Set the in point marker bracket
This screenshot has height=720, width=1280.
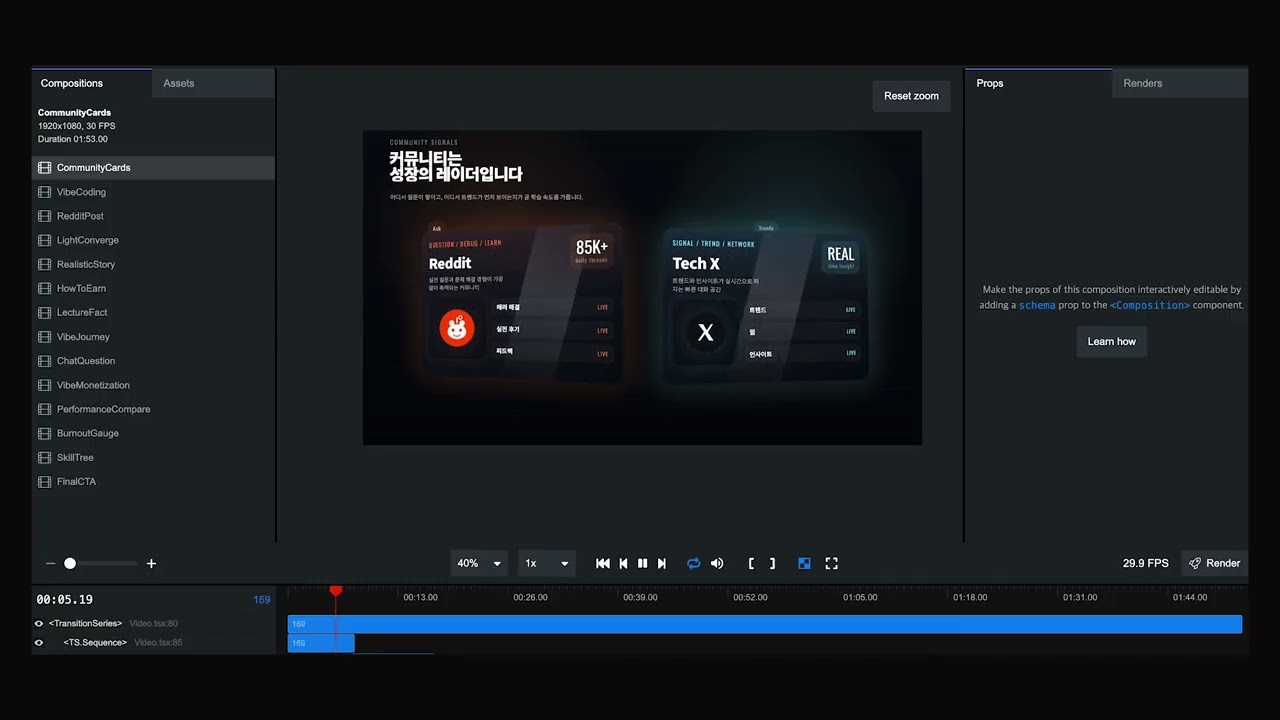[751, 564]
